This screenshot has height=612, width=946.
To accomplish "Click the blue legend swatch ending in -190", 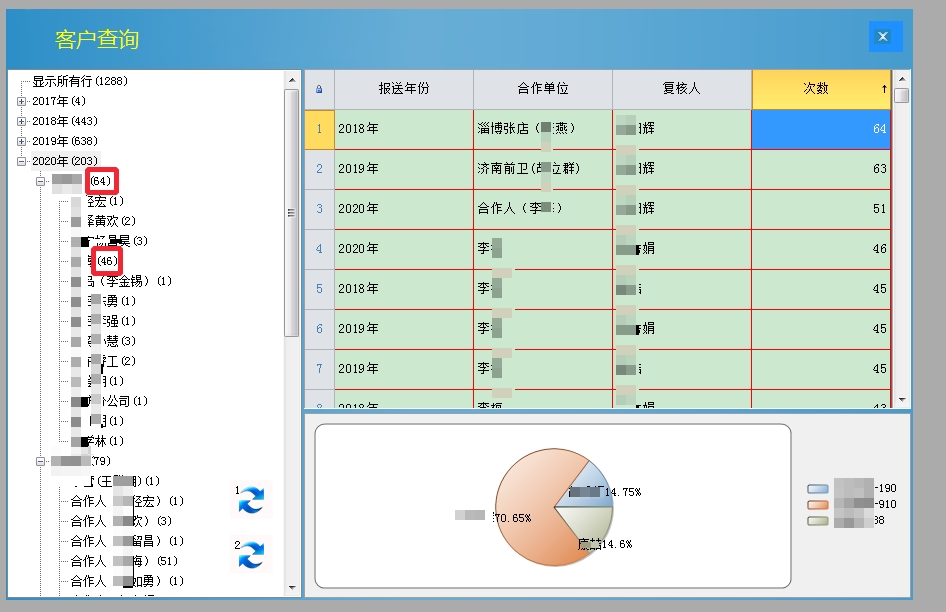I will pos(818,488).
